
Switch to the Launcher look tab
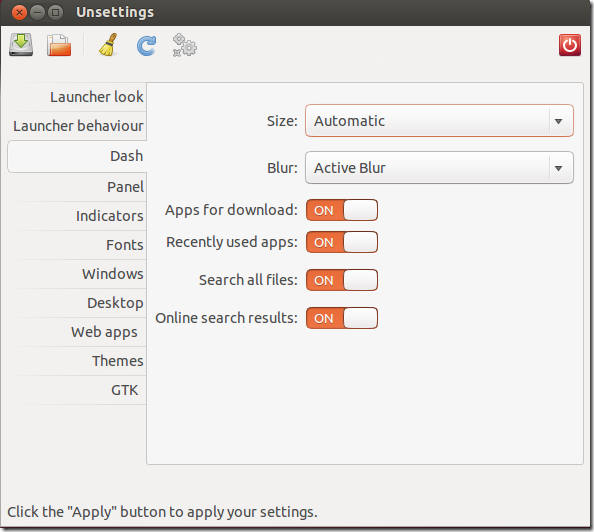77,97
